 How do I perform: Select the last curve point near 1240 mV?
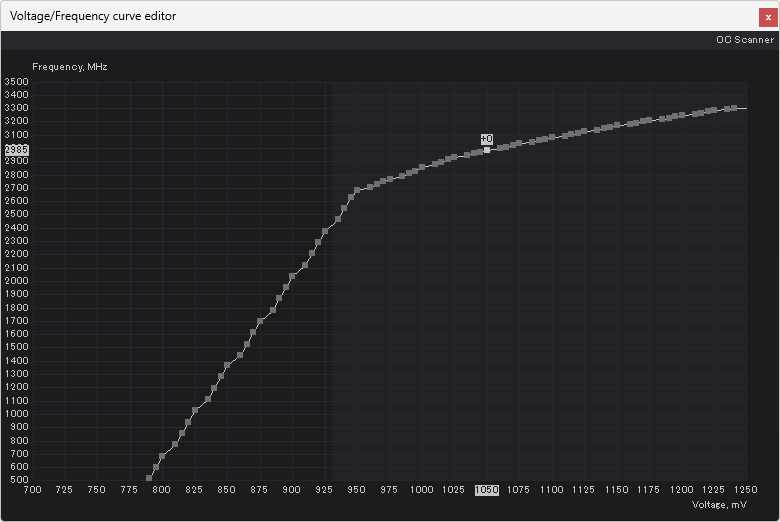click(734, 108)
